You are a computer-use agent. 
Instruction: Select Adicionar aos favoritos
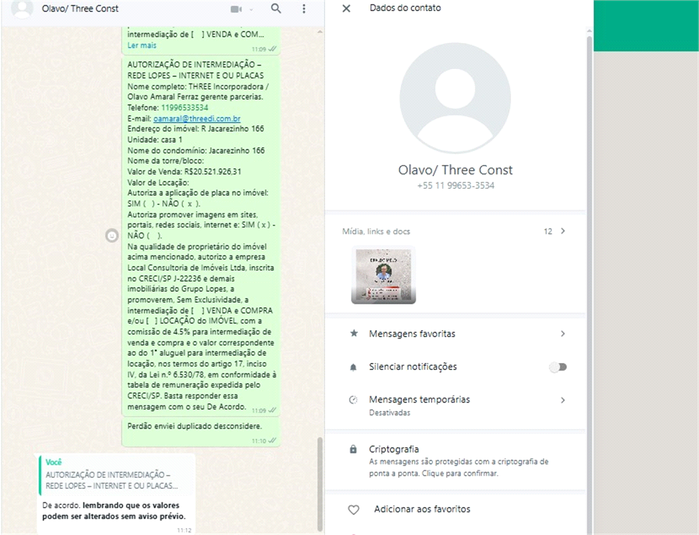tap(422, 509)
